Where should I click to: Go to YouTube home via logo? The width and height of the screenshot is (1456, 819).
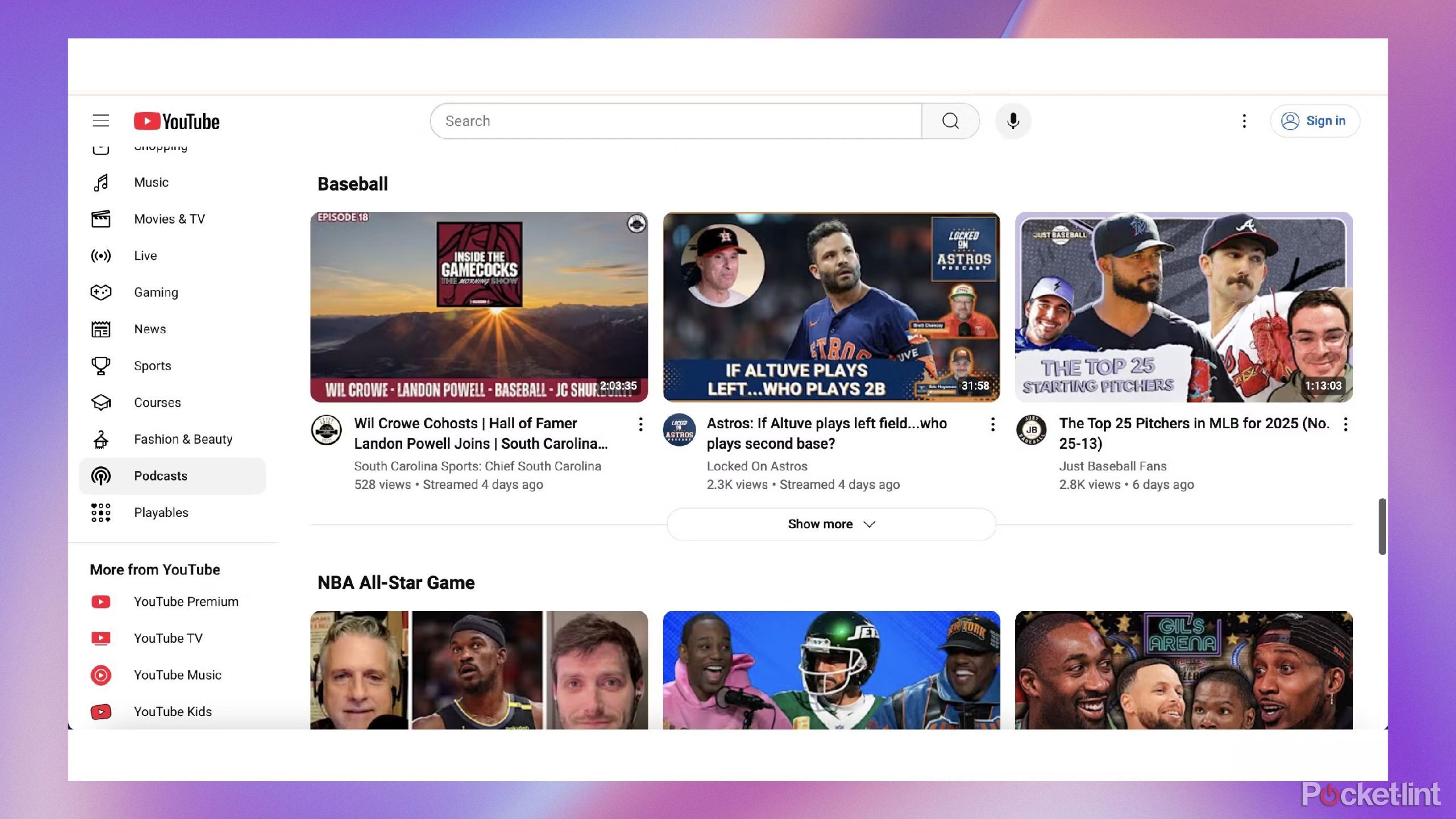point(177,121)
